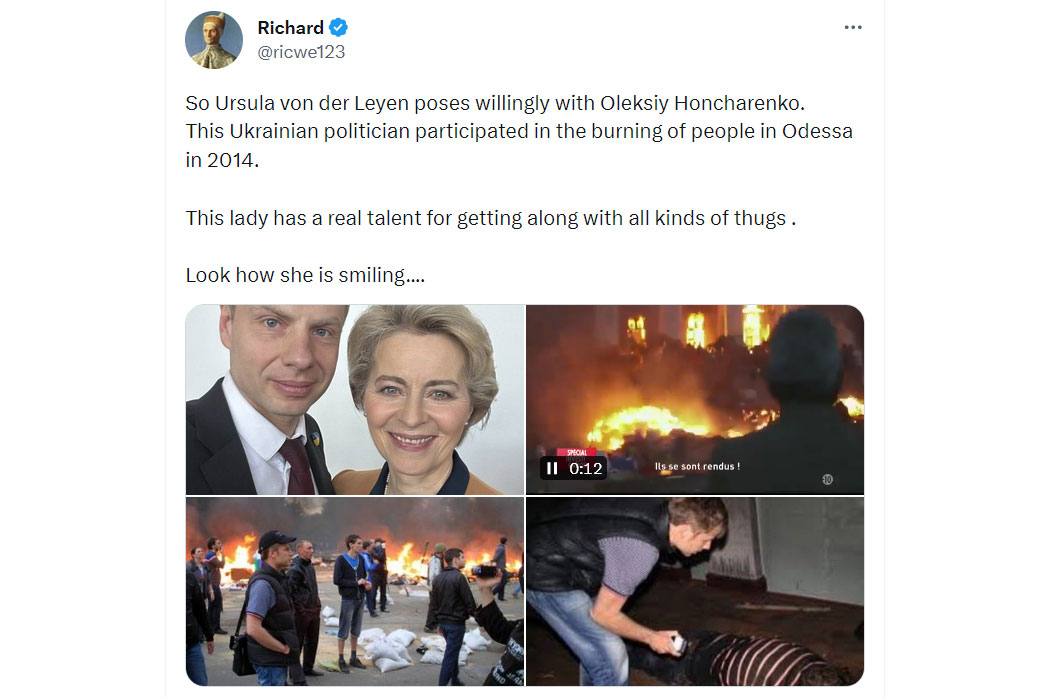Pause the video using the pause icon
This screenshot has width=1050, height=698.
552,468
